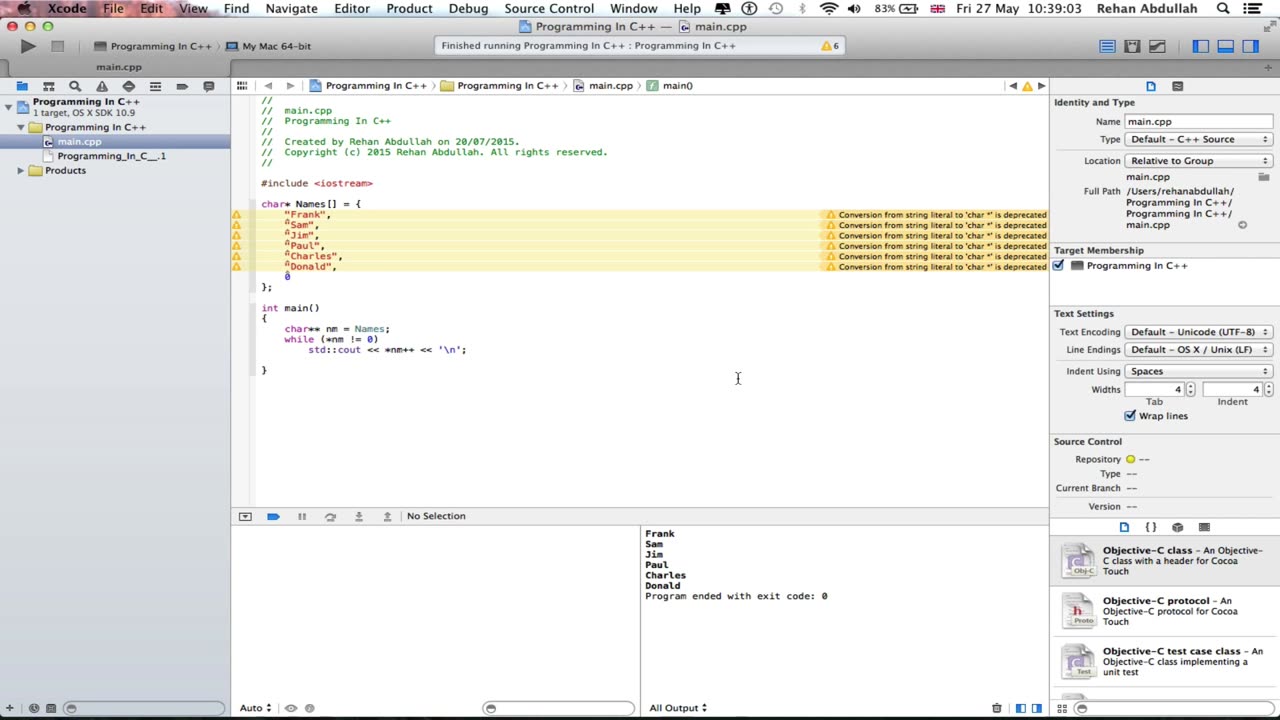Toggle the Navigator panel visibility
This screenshot has width=1280, height=720.
(1200, 46)
